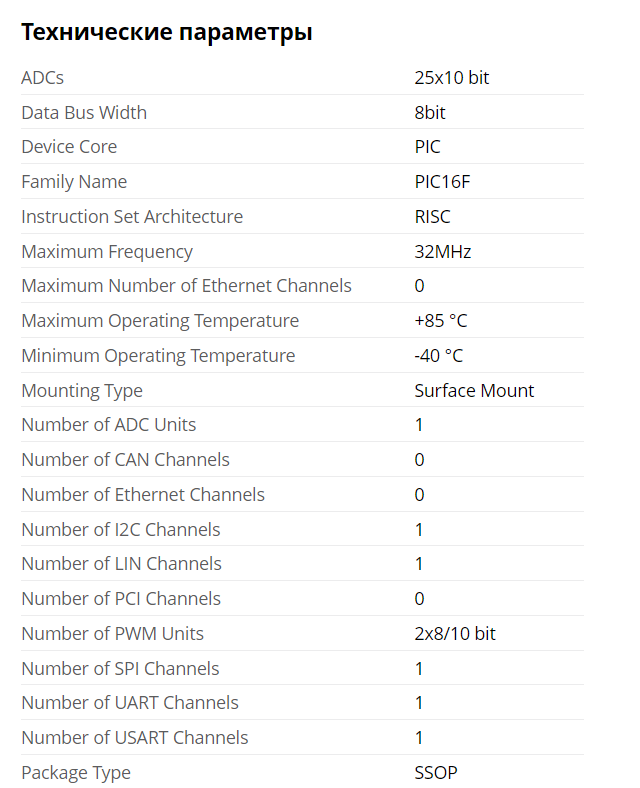640x788 pixels.
Task: Click the "Number of I2C Channels" label
Action: click(121, 530)
